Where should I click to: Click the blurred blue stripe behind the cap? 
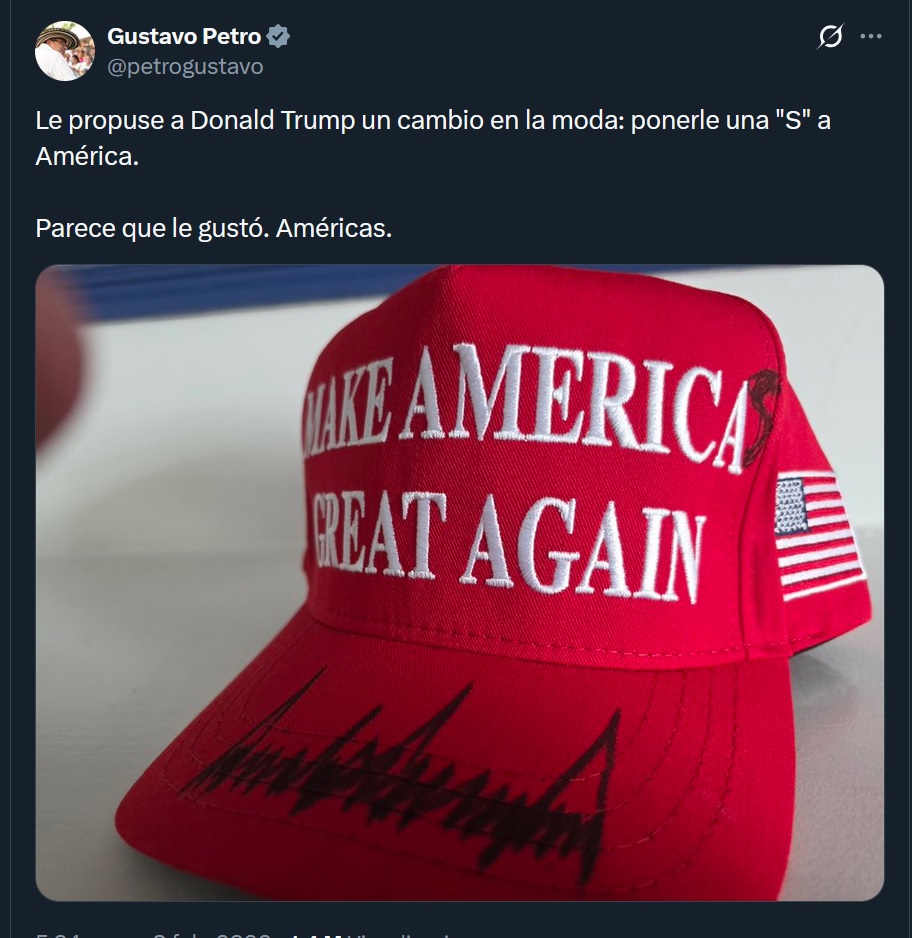coord(251,291)
